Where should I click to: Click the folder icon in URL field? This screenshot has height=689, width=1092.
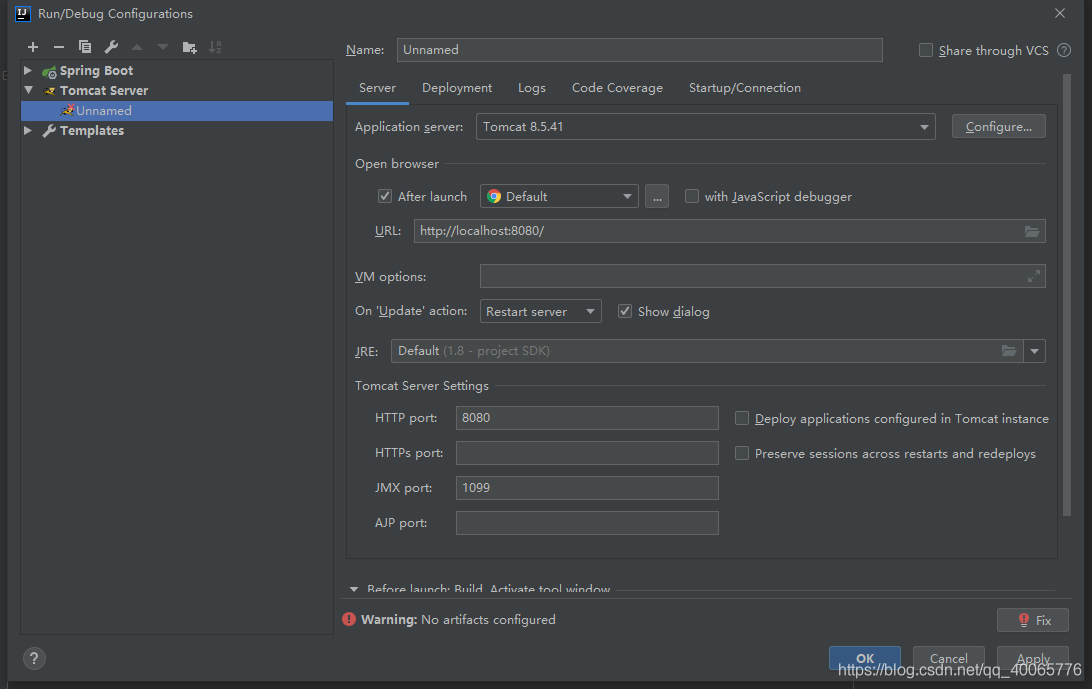click(1032, 231)
